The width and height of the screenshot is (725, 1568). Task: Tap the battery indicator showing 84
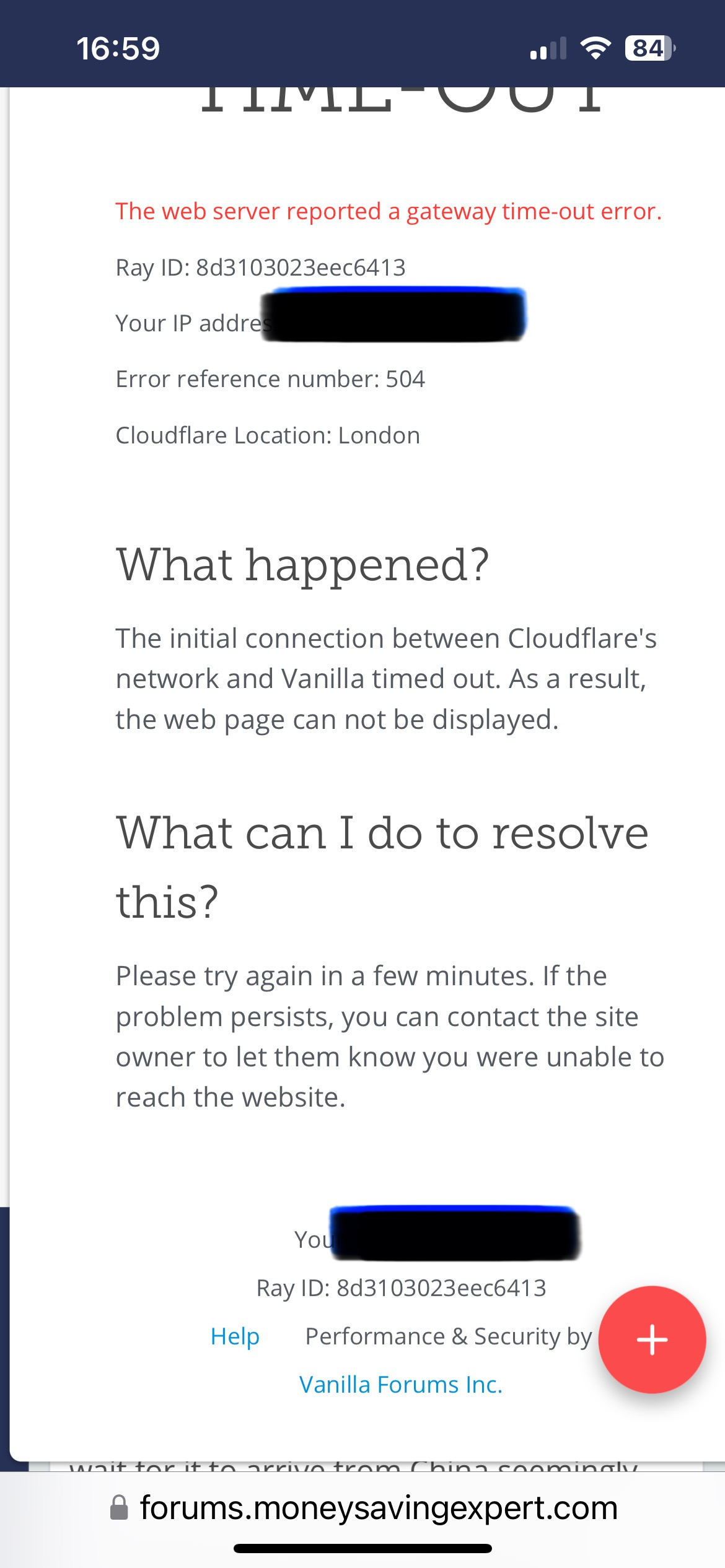tap(650, 48)
